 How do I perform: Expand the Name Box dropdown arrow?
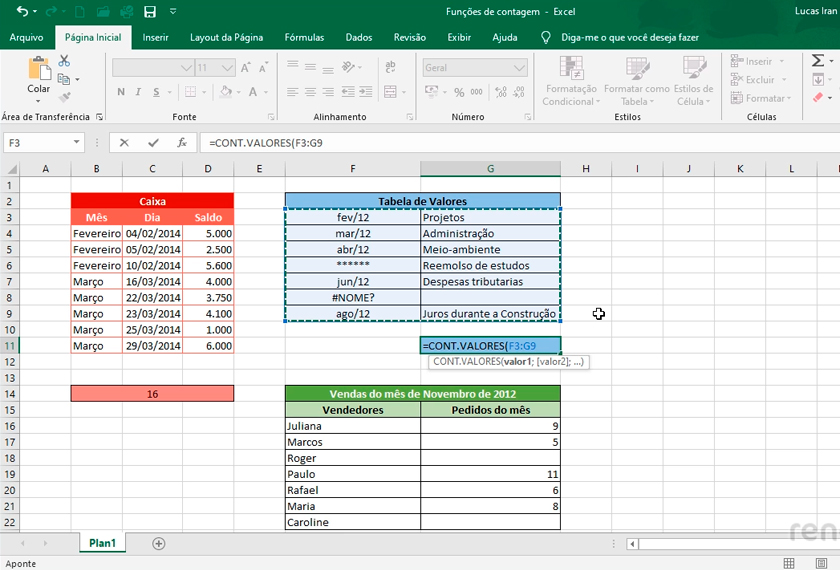coord(77,143)
